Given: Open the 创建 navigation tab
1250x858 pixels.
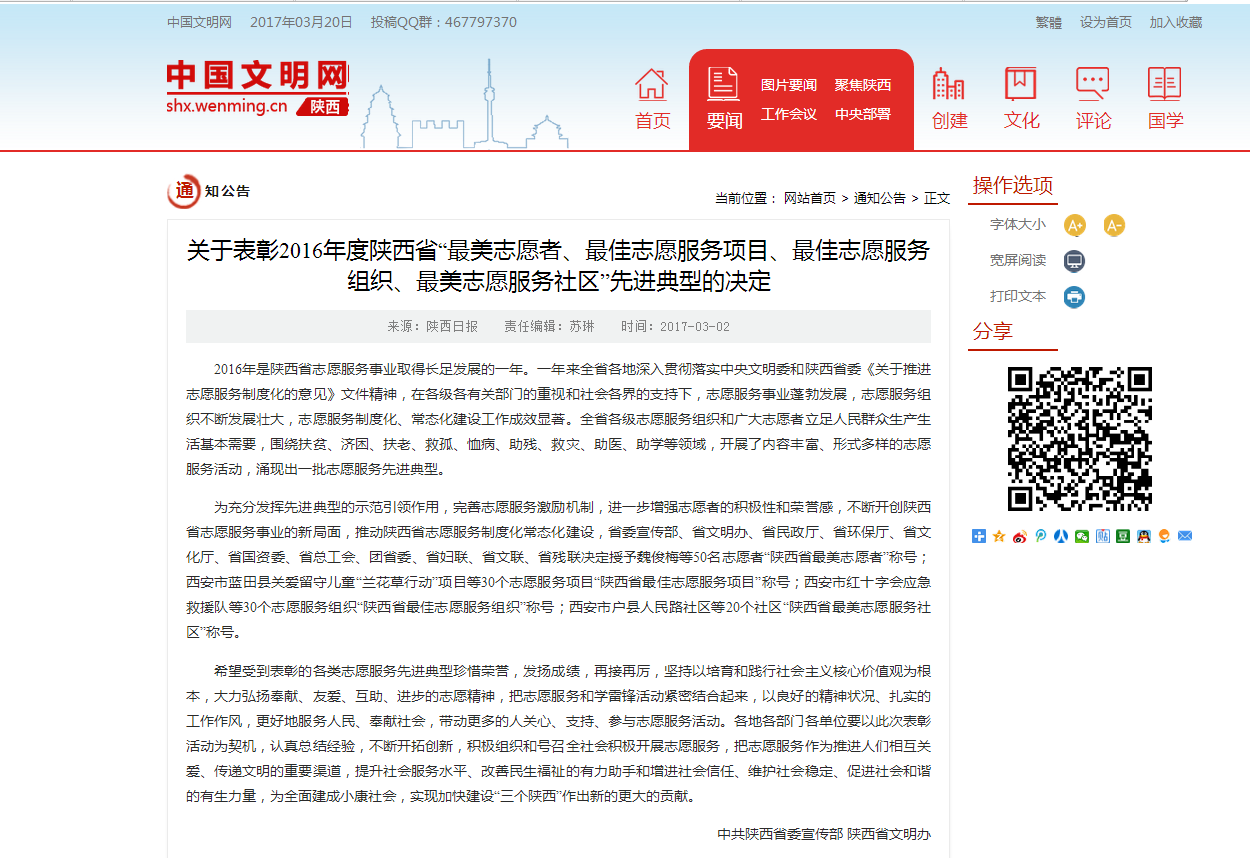Looking at the screenshot, I should (x=949, y=99).
